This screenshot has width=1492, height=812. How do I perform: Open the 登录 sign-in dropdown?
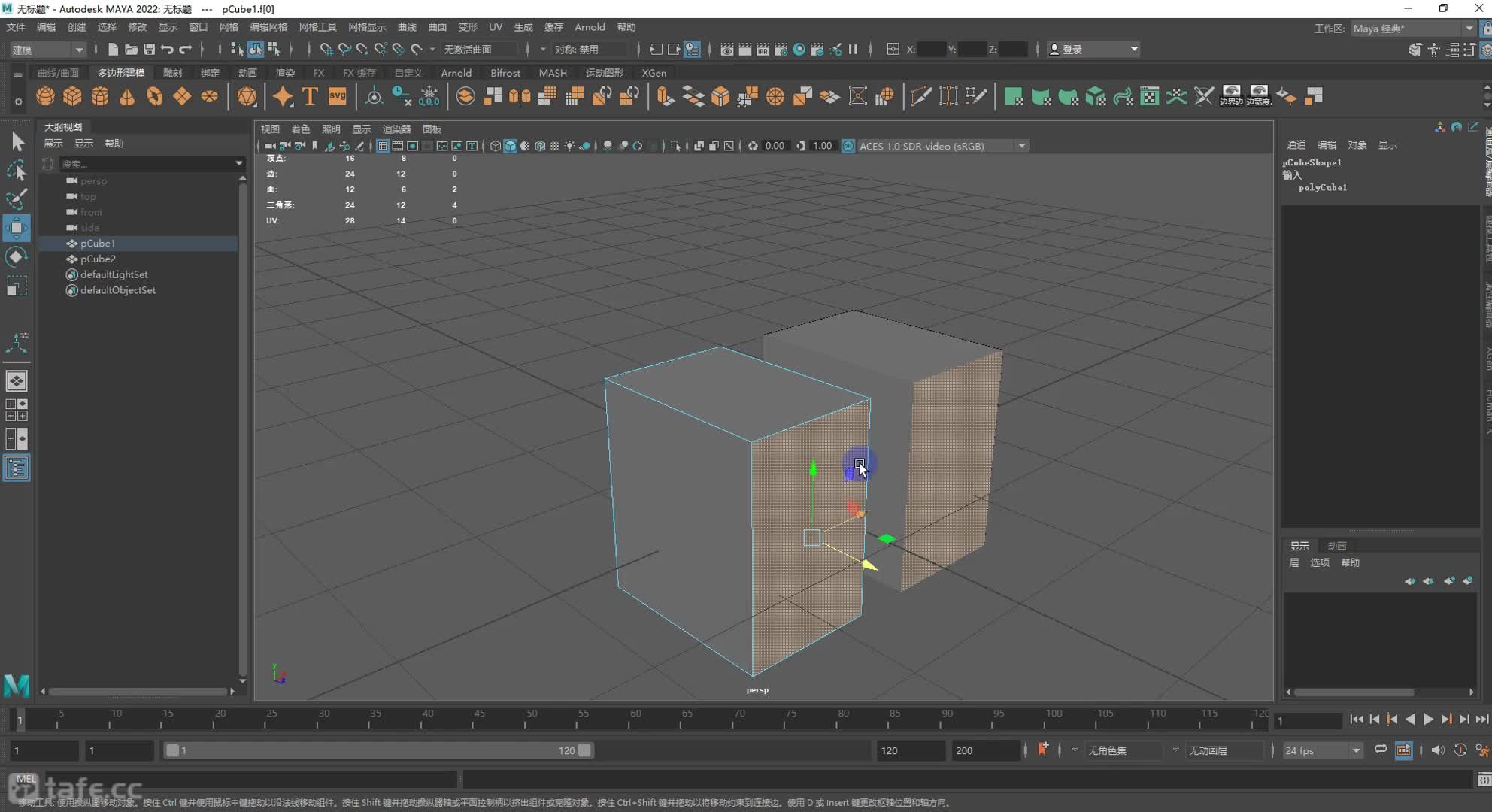pos(1093,50)
